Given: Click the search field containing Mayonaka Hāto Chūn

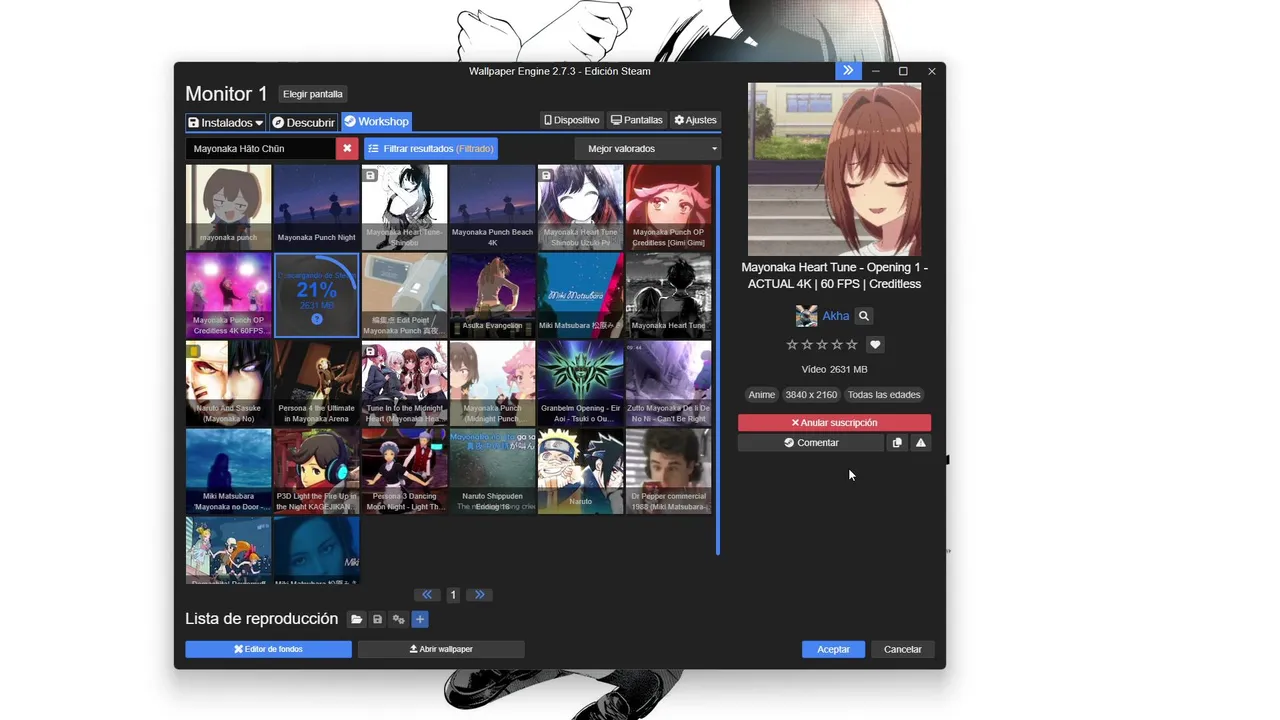Looking at the screenshot, I should [x=261, y=148].
